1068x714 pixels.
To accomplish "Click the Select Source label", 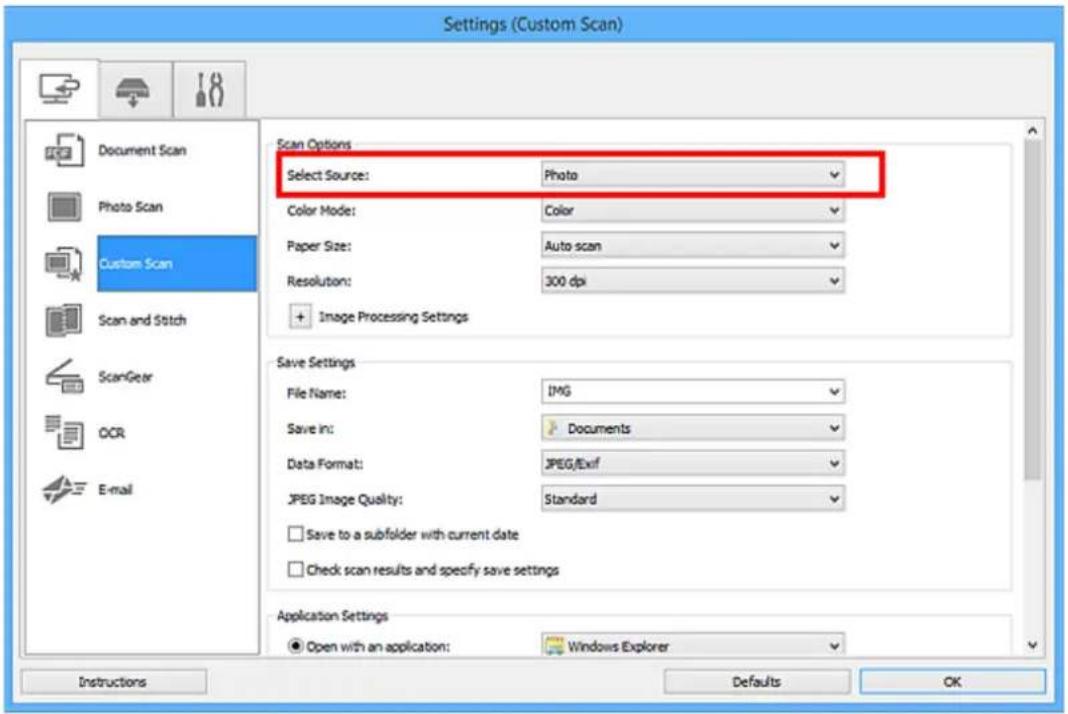I will point(328,175).
